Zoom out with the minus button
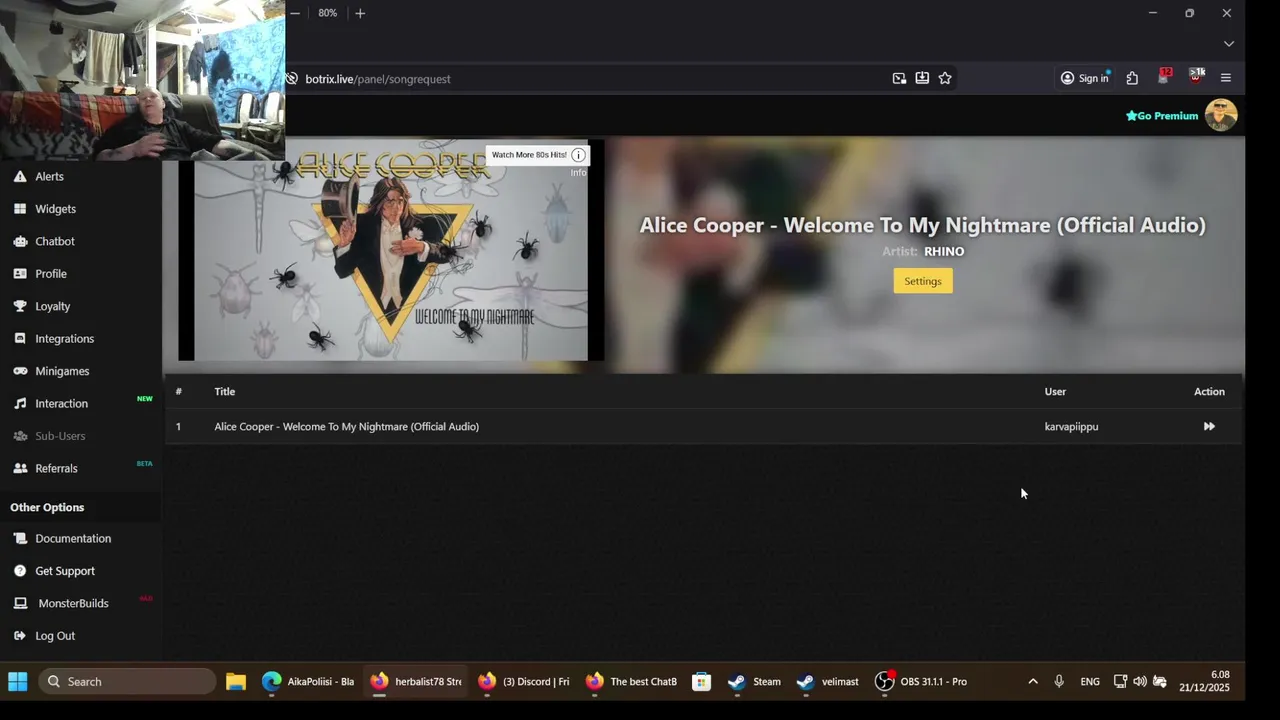Viewport: 1280px width, 720px height. (295, 13)
